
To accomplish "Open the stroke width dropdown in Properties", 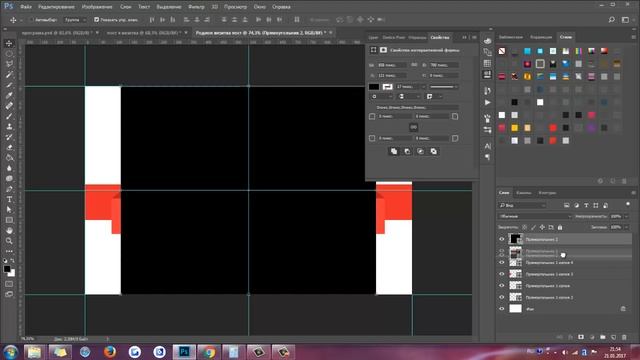I will pyautogui.click(x=424, y=87).
